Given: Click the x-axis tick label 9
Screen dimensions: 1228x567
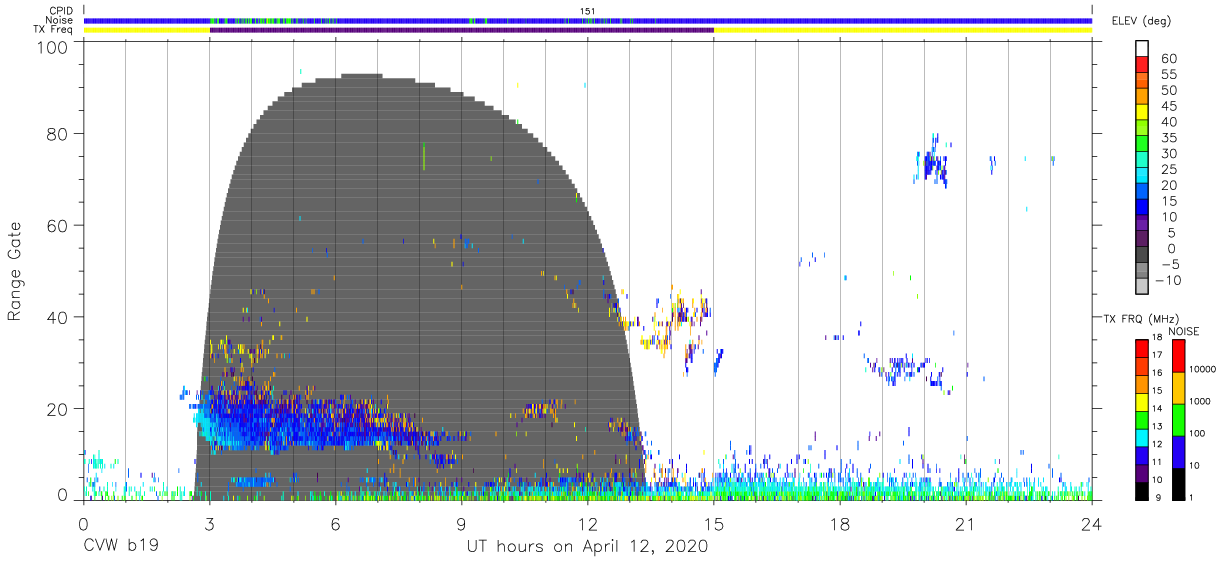Looking at the screenshot, I should 461,524.
